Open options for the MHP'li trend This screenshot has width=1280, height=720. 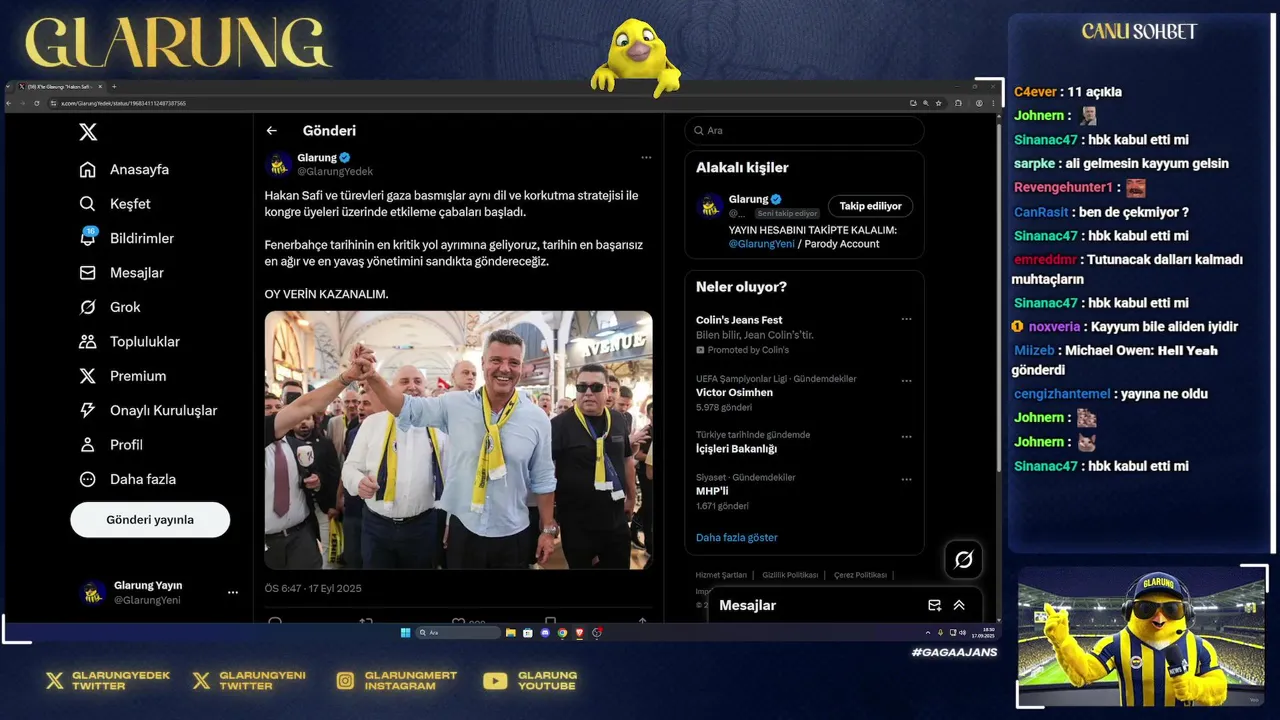click(x=906, y=479)
